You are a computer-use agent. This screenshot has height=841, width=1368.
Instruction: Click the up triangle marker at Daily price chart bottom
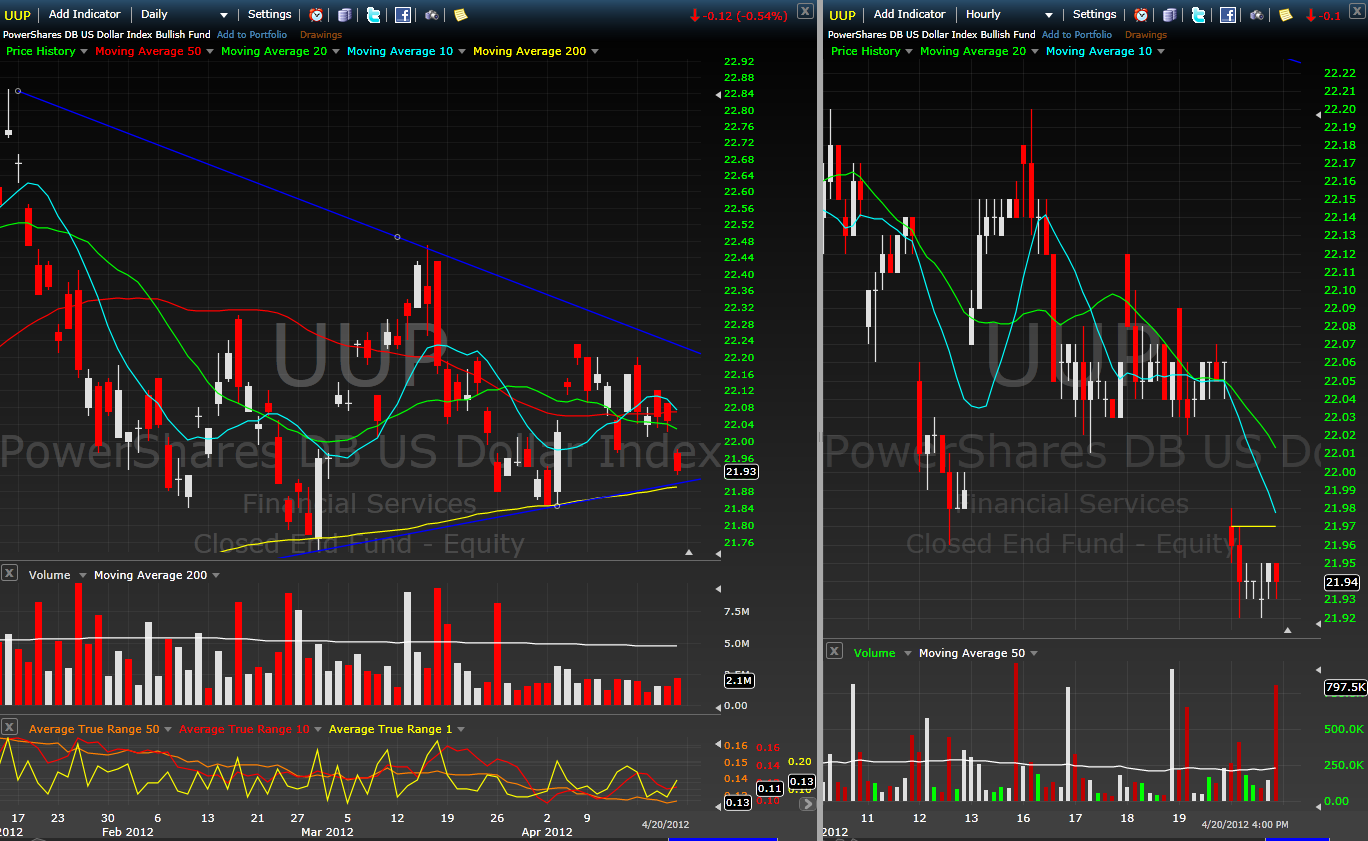[688, 552]
